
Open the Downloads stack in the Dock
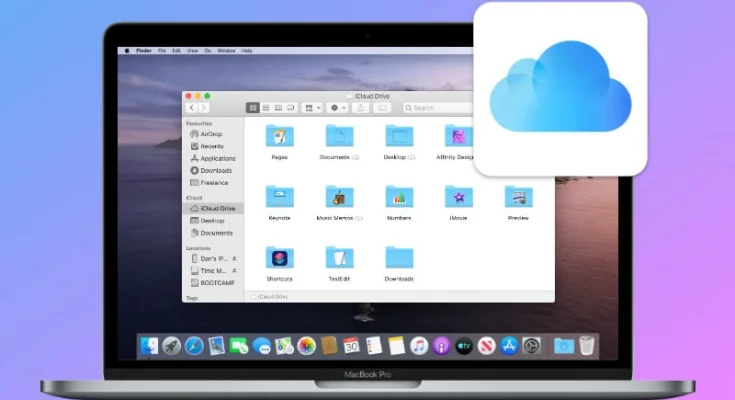(563, 346)
